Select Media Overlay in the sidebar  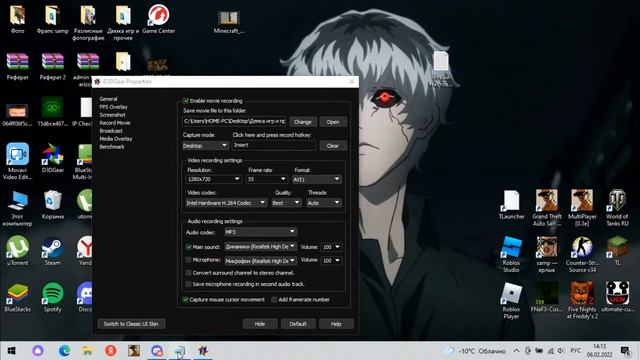click(116, 139)
